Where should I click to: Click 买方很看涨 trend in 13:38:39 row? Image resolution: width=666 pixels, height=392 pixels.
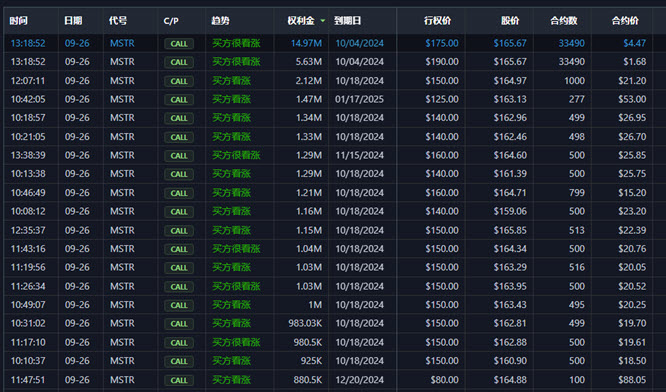pos(236,155)
